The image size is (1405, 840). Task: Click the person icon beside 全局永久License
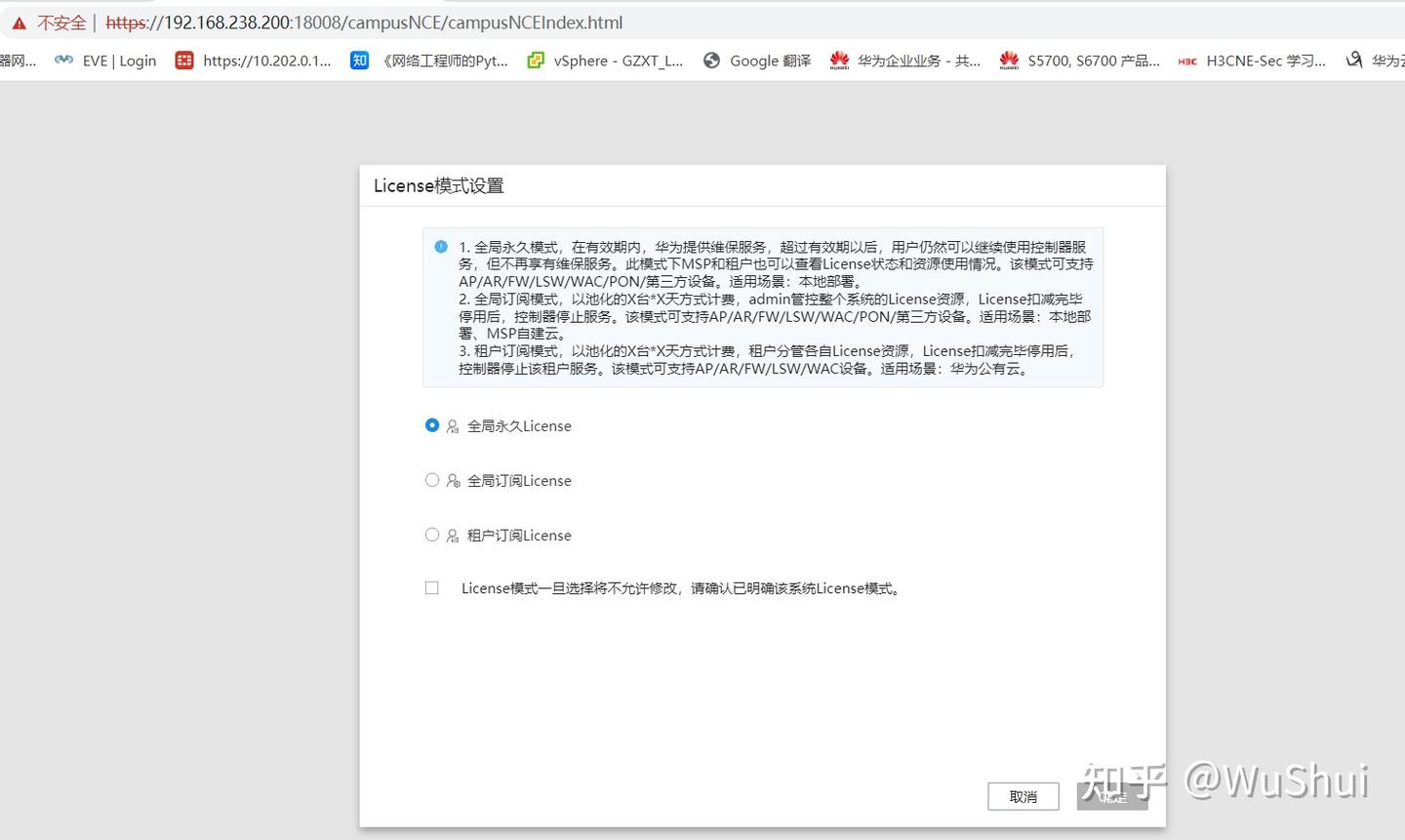click(x=452, y=425)
